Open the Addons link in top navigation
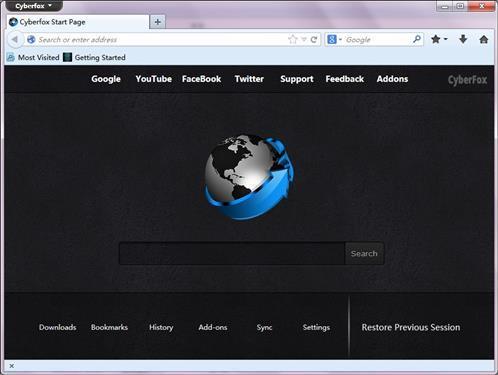This screenshot has height=375, width=498. coord(392,79)
